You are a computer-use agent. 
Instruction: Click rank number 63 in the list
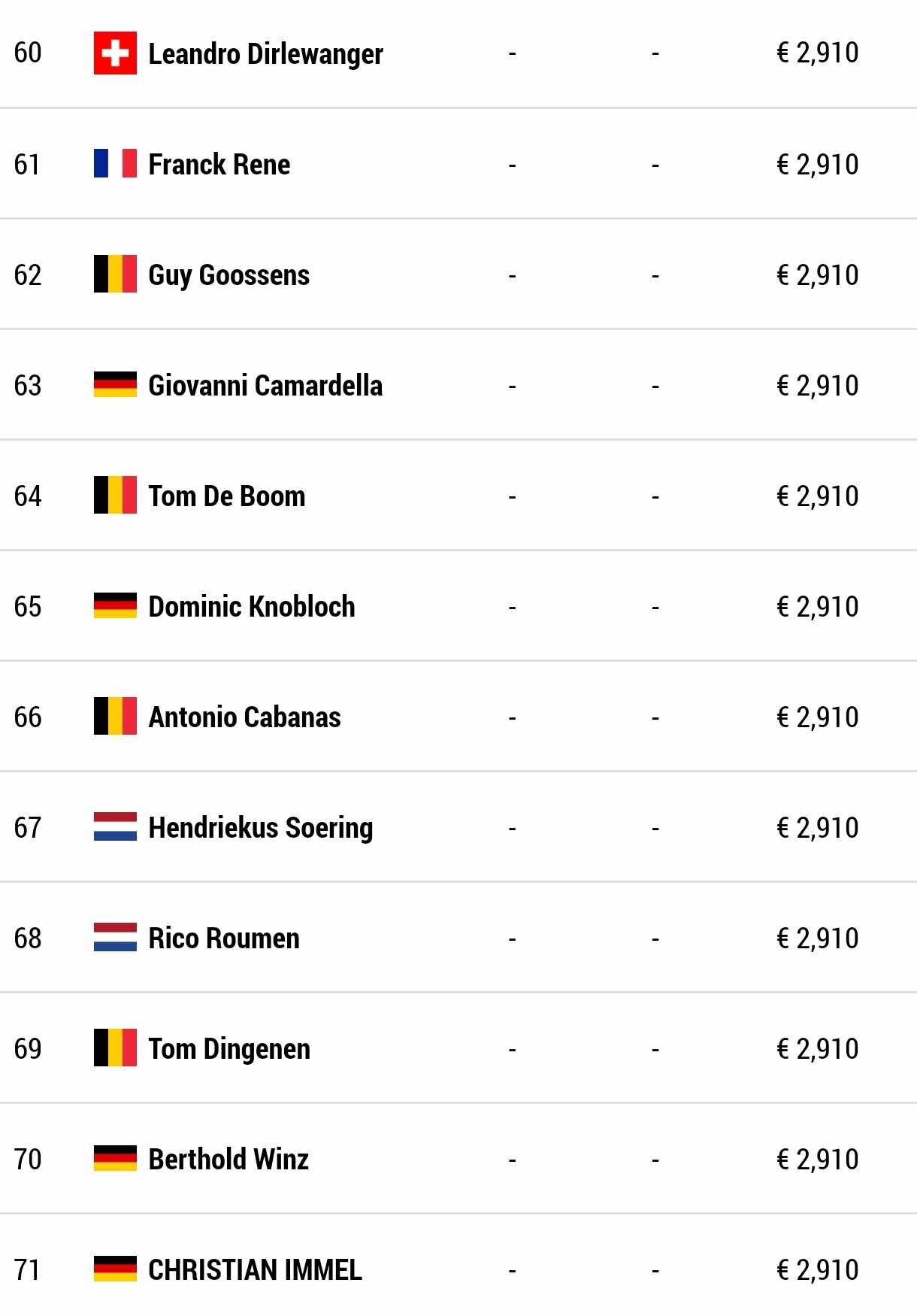(28, 385)
